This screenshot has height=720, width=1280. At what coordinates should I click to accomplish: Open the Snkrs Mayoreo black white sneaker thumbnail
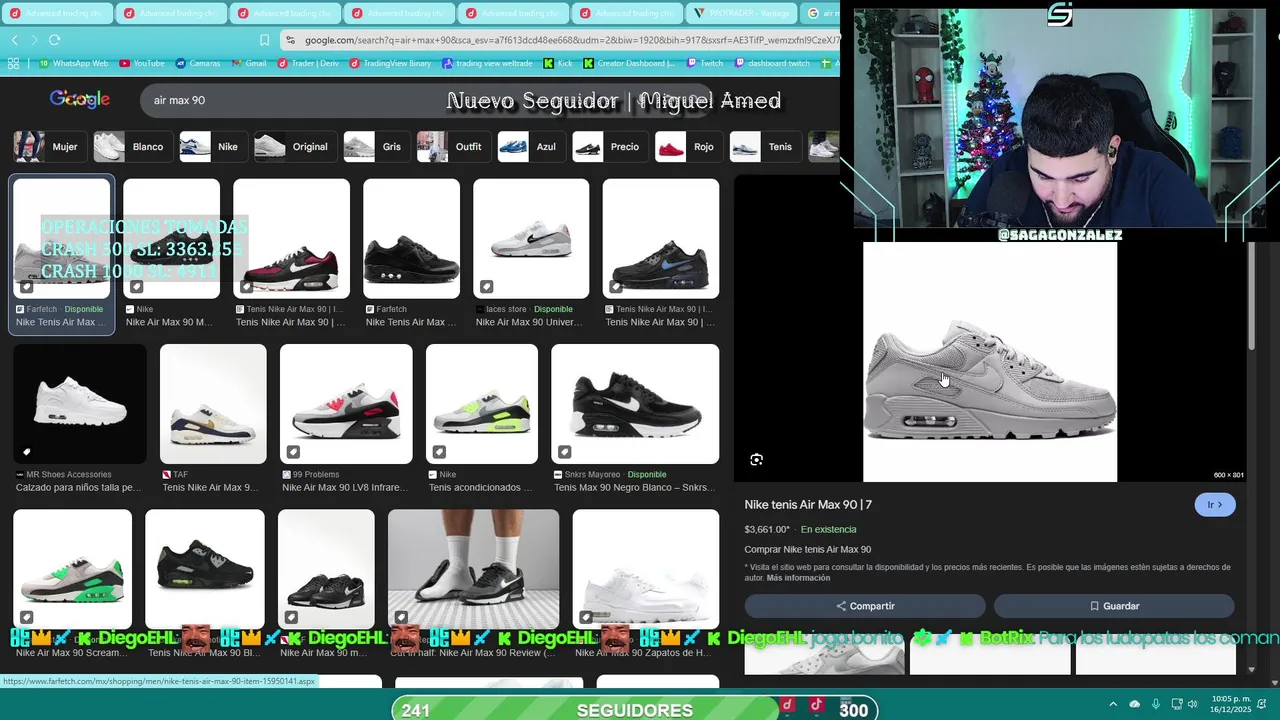click(635, 404)
